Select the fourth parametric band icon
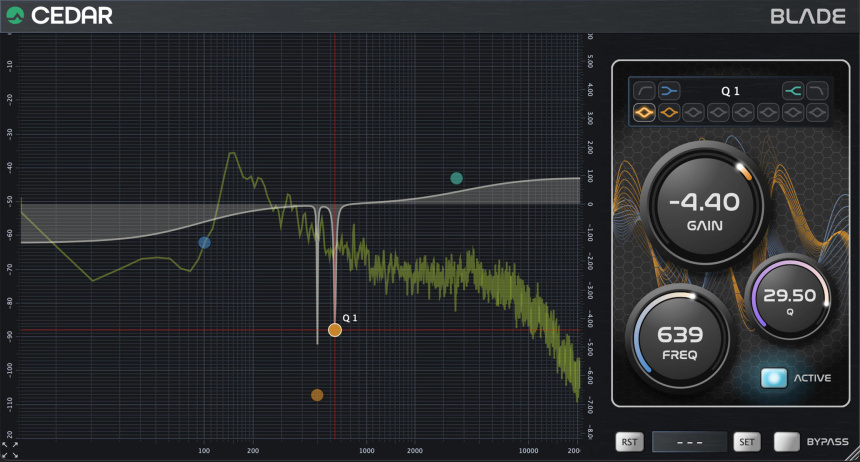Viewport: 860px width, 462px height. [x=718, y=113]
